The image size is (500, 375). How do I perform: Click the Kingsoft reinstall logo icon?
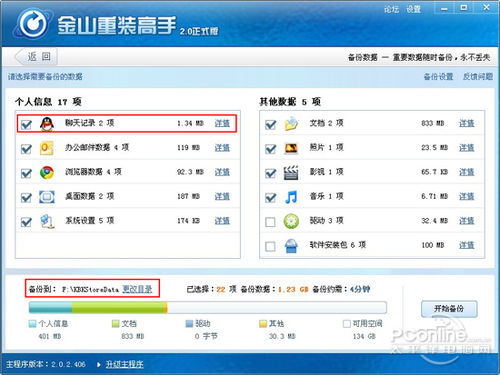pos(33,23)
